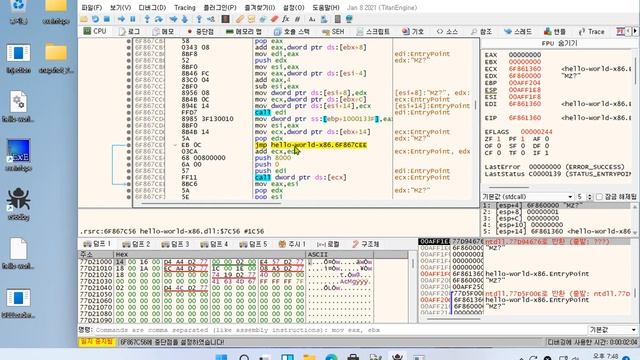Switch to the 스레드 tab

[x=517, y=31]
